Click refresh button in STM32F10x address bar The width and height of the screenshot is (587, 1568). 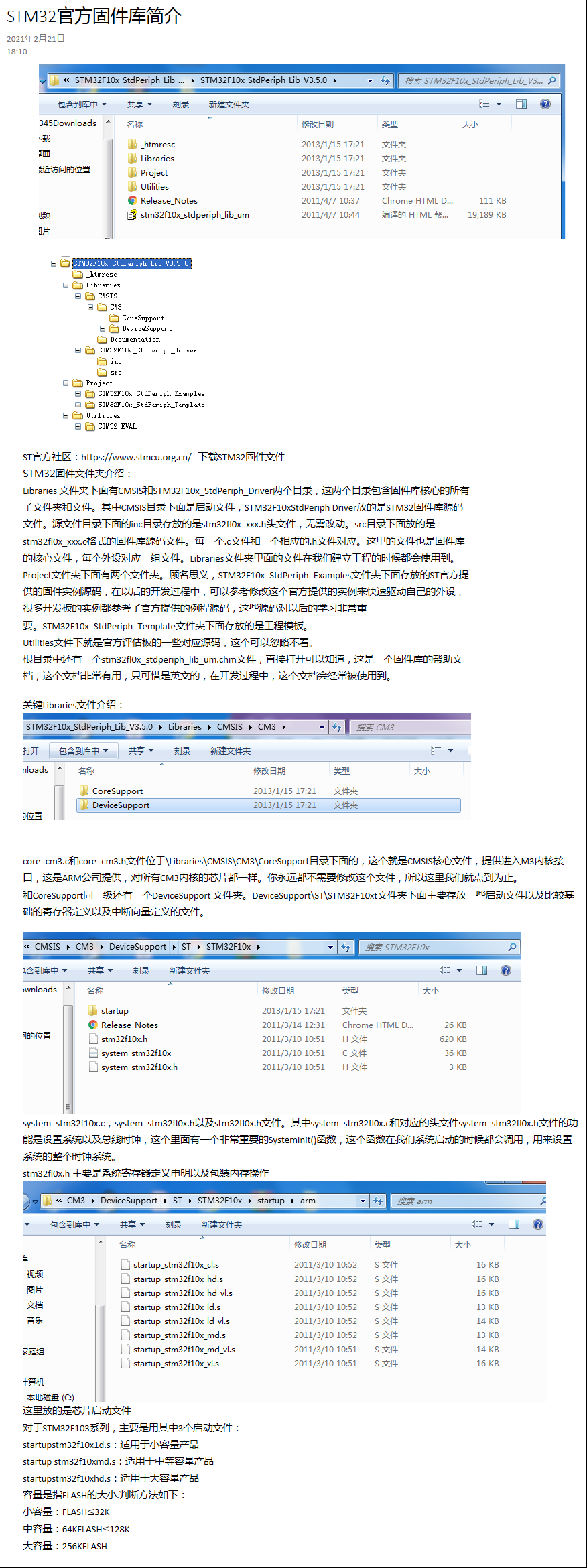click(346, 947)
